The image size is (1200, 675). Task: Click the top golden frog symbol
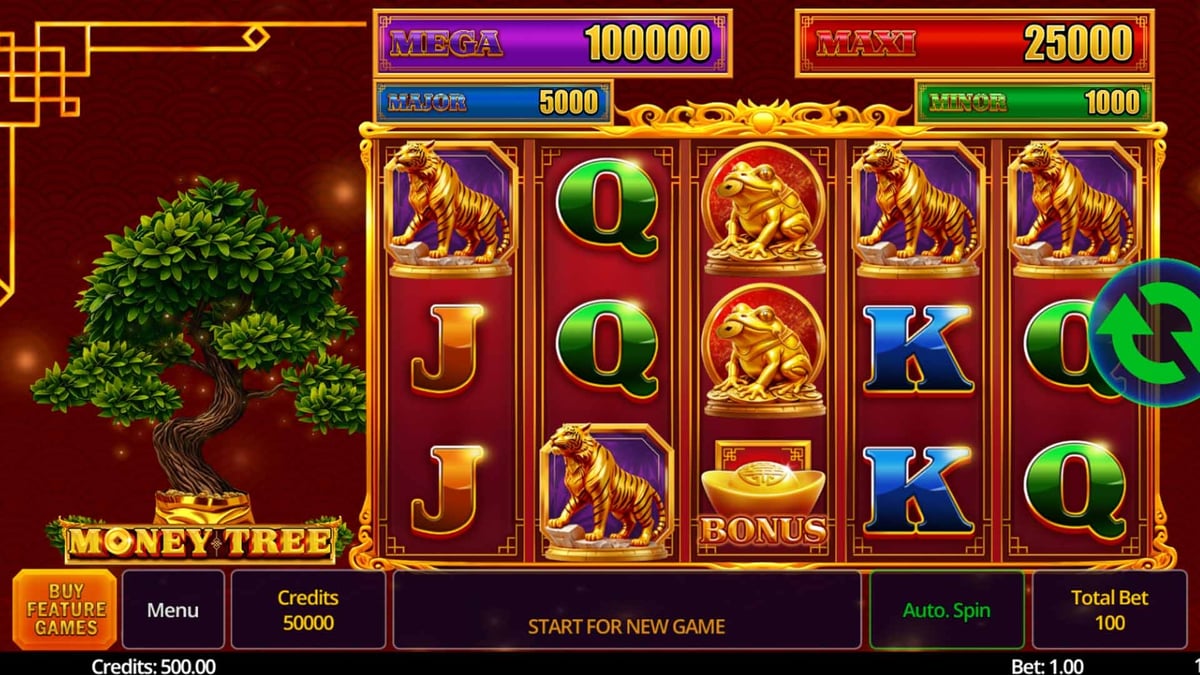[763, 208]
